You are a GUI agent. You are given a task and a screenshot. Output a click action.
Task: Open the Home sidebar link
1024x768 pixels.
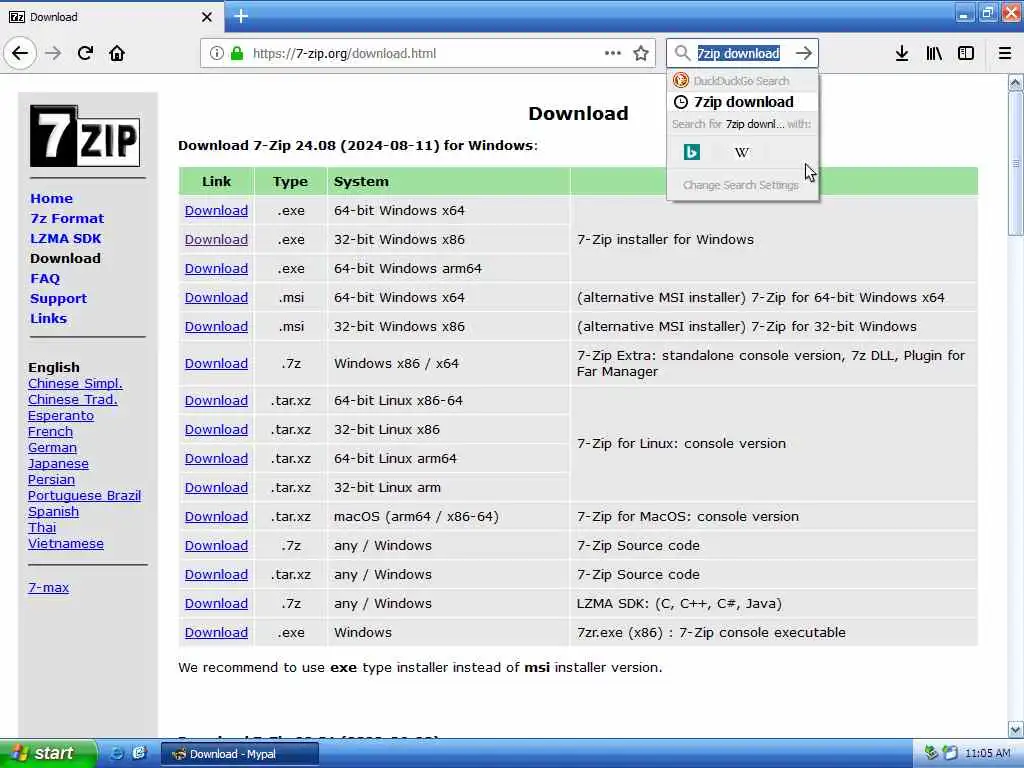52,199
